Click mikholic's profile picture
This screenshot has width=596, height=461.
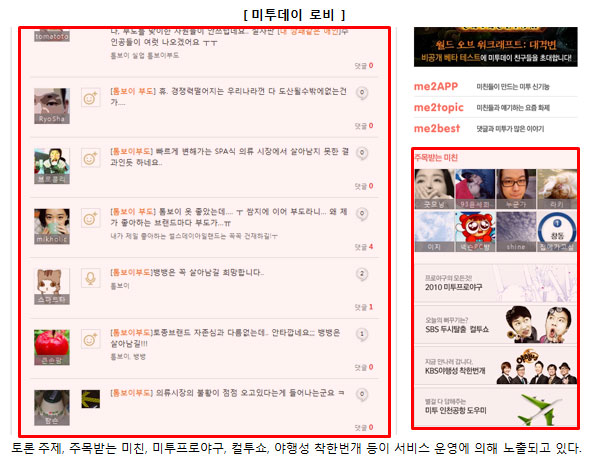coord(52,226)
